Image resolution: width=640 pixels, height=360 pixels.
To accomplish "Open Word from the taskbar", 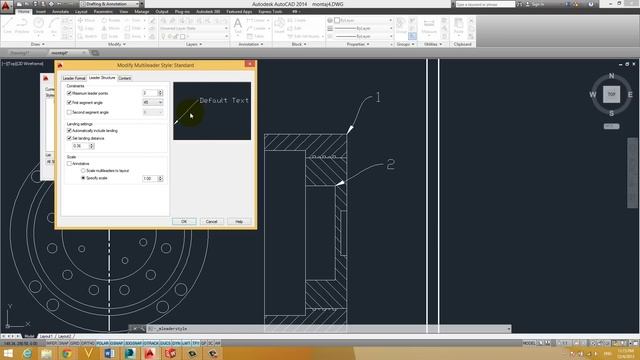I will tap(109, 353).
